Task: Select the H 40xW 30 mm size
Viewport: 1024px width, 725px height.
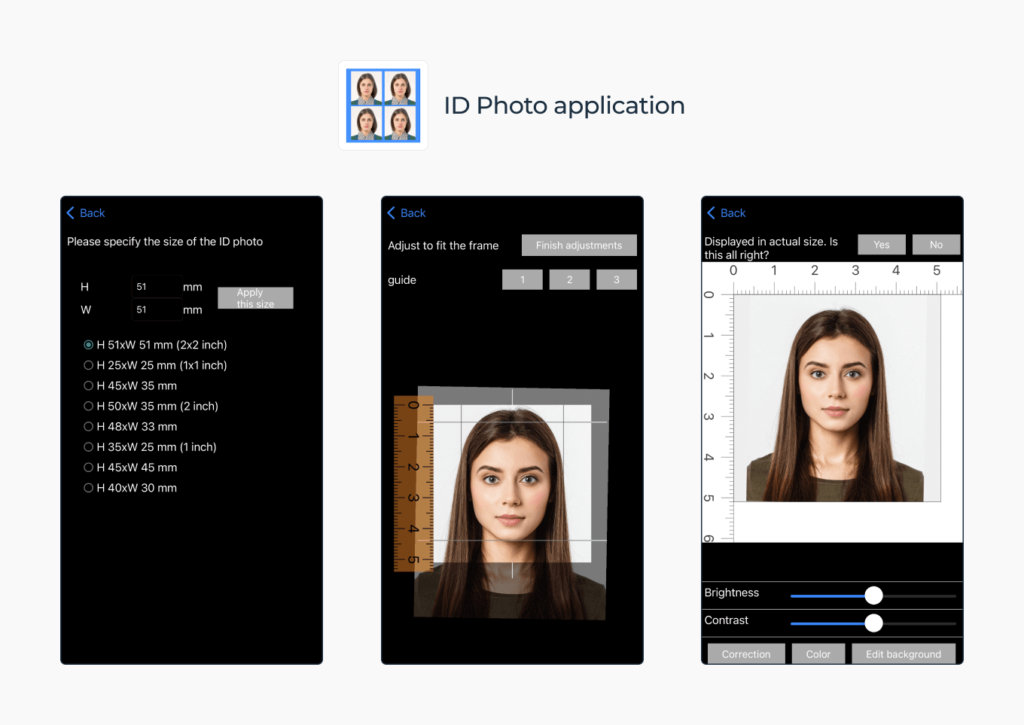Action: tap(88, 487)
